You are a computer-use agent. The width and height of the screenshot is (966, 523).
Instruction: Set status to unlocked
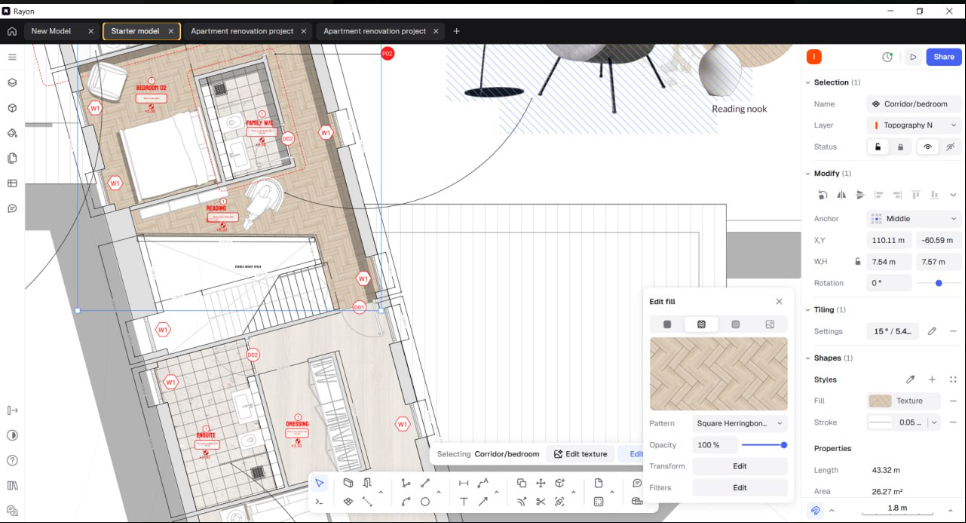pos(878,147)
